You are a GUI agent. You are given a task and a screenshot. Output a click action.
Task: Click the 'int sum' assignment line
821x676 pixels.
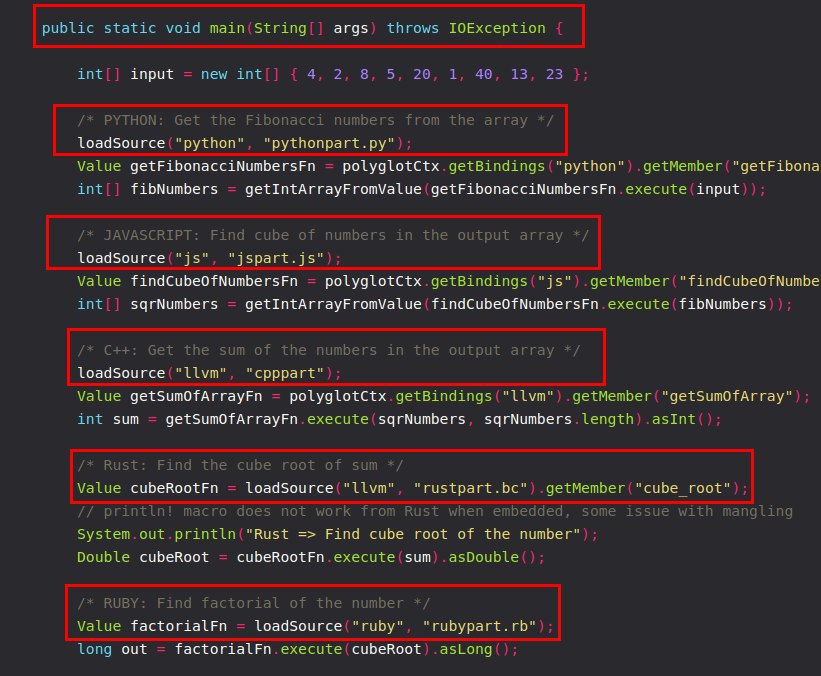point(400,420)
